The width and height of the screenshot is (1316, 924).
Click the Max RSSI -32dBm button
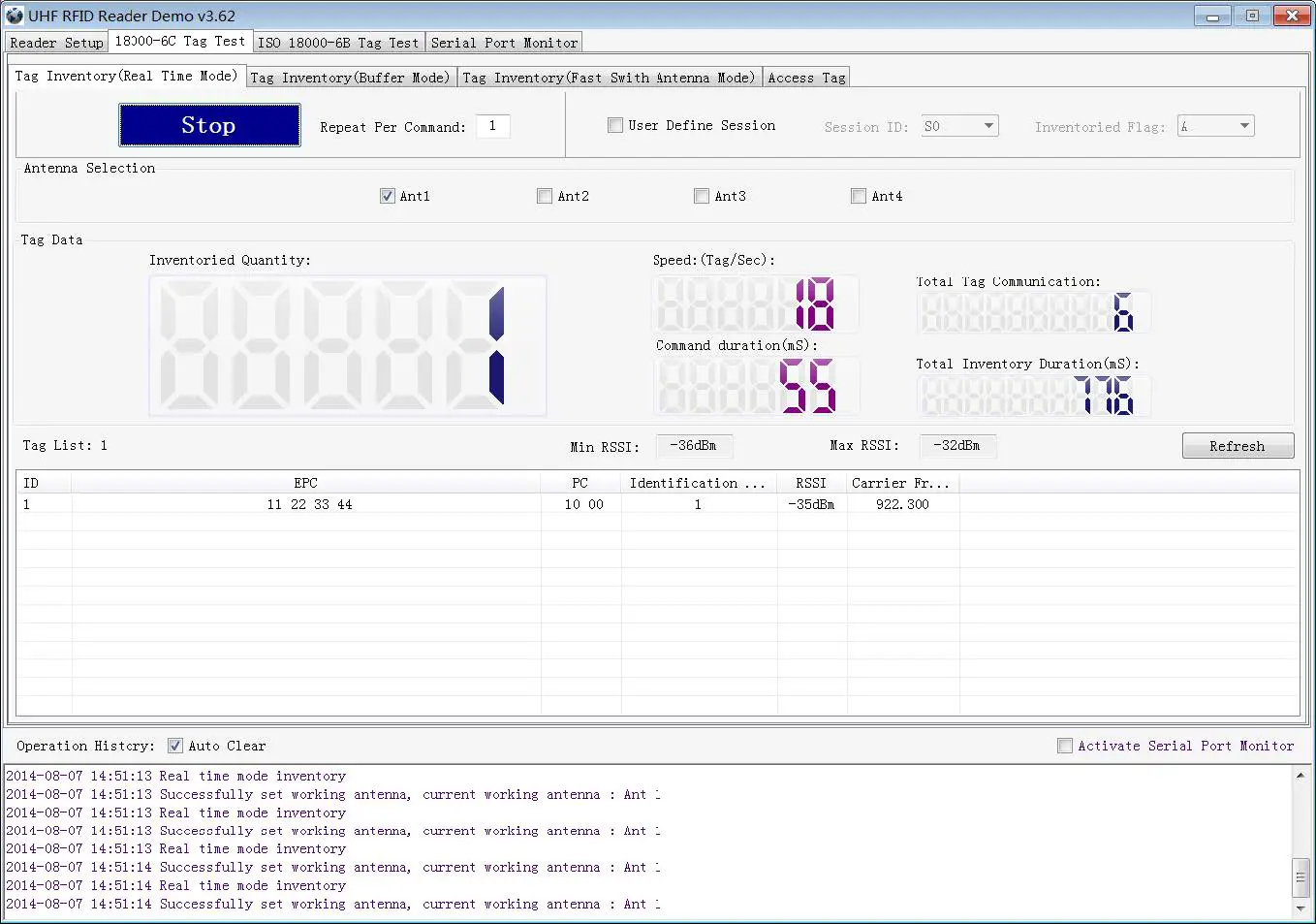pyautogui.click(x=957, y=445)
